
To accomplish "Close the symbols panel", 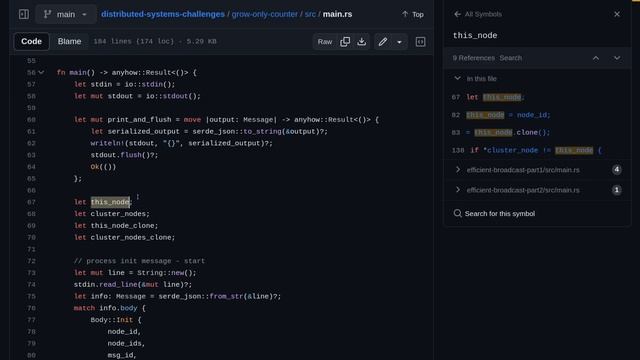I will pyautogui.click(x=617, y=14).
